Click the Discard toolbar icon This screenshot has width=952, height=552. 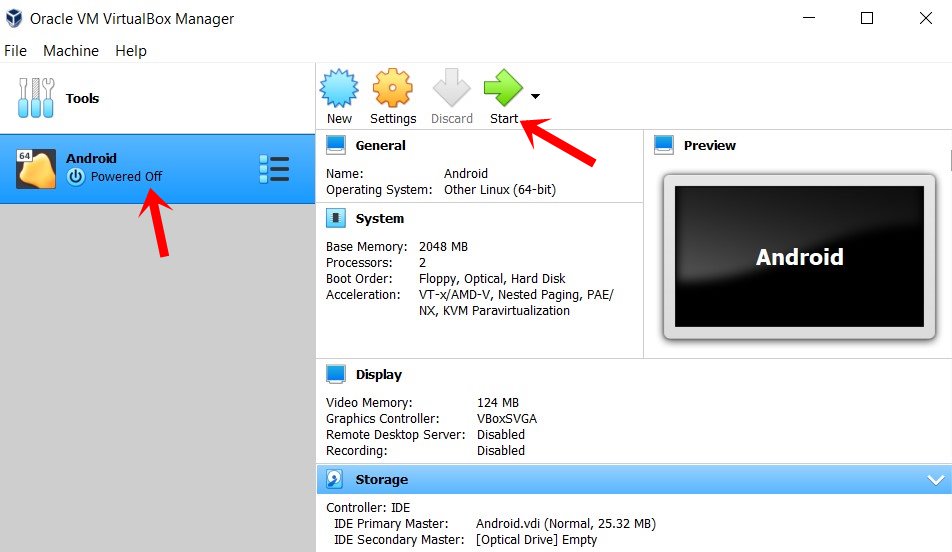click(451, 88)
